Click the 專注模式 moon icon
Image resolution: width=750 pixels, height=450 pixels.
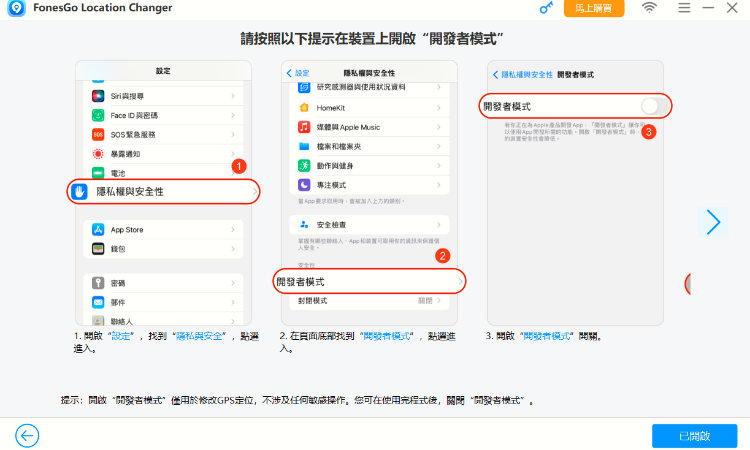pyautogui.click(x=304, y=185)
